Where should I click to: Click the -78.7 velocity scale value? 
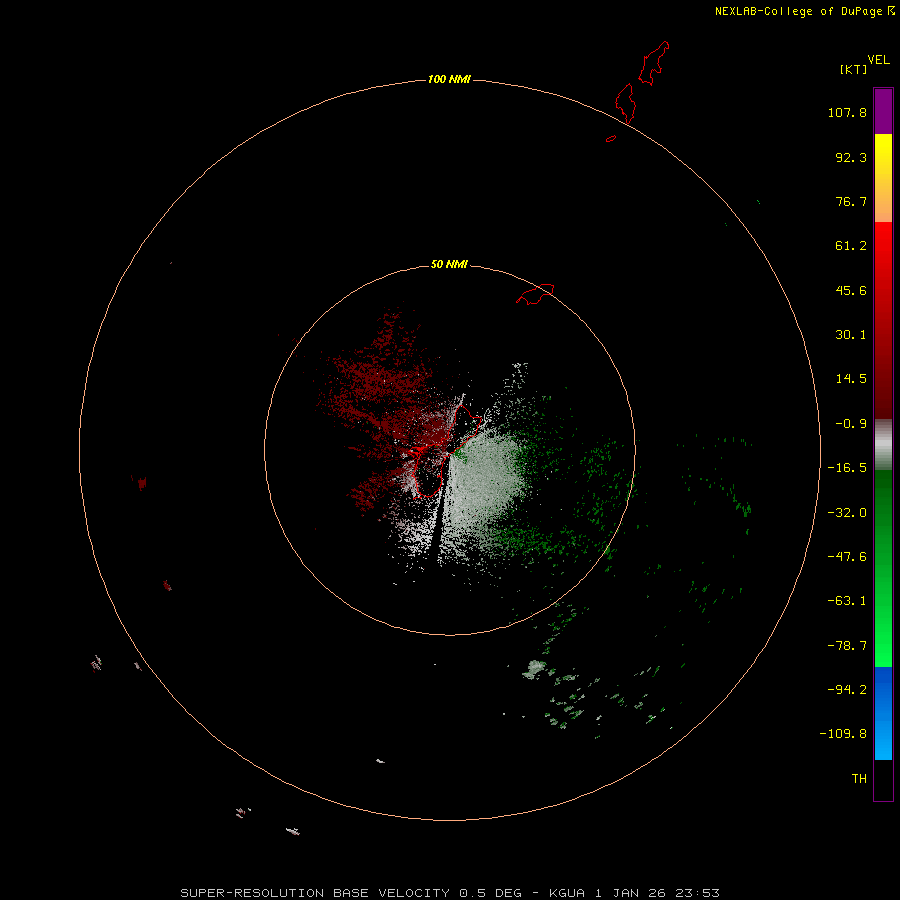847,646
